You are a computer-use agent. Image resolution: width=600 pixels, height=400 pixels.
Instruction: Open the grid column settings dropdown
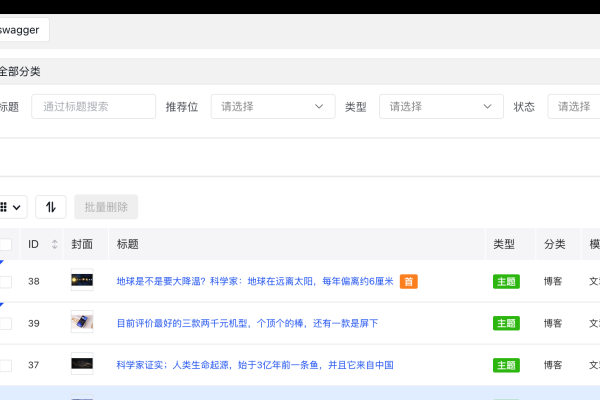11,207
